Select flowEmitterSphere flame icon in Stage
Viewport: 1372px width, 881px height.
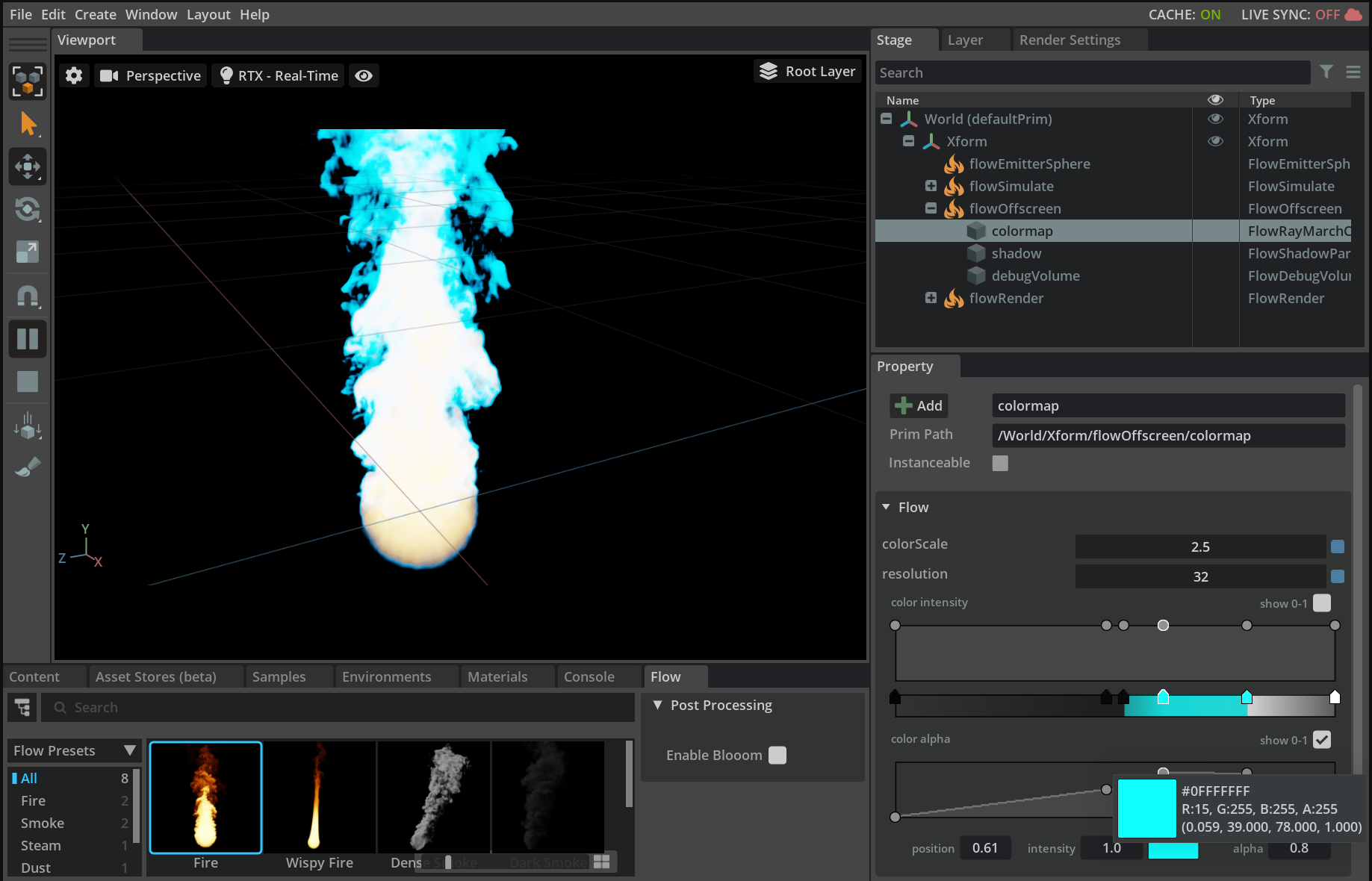tap(954, 164)
